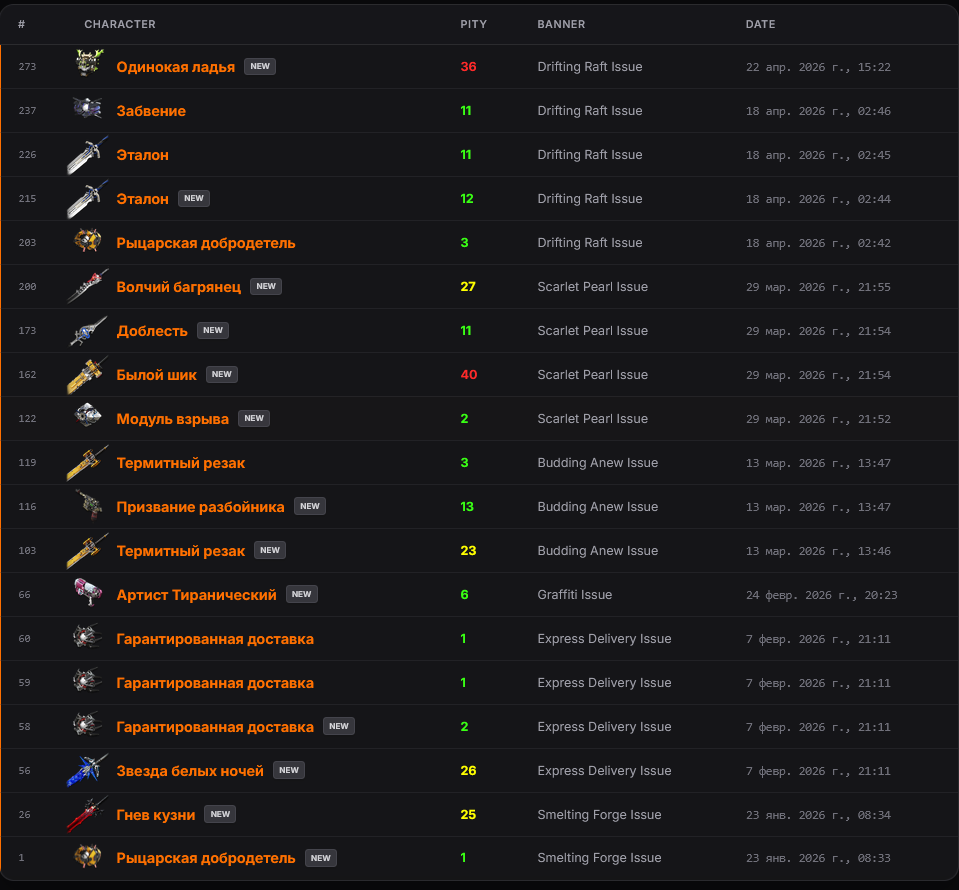Click the NEW badge beside Одинокая ладья

tap(260, 66)
